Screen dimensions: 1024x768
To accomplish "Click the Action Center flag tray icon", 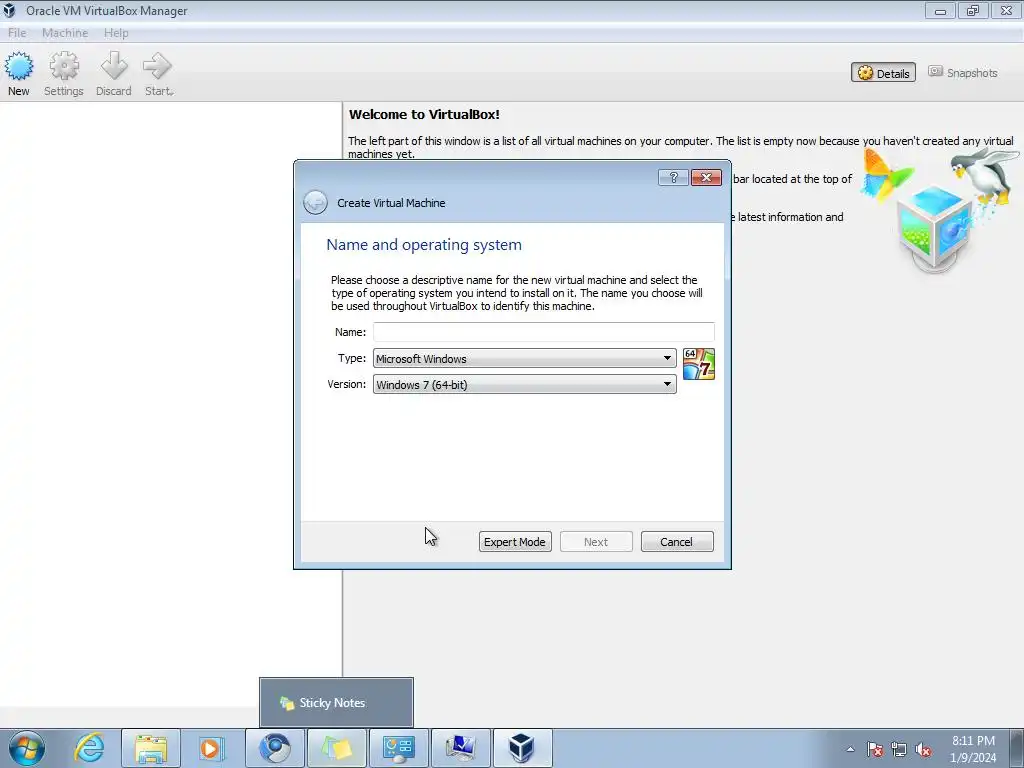I will [874, 749].
